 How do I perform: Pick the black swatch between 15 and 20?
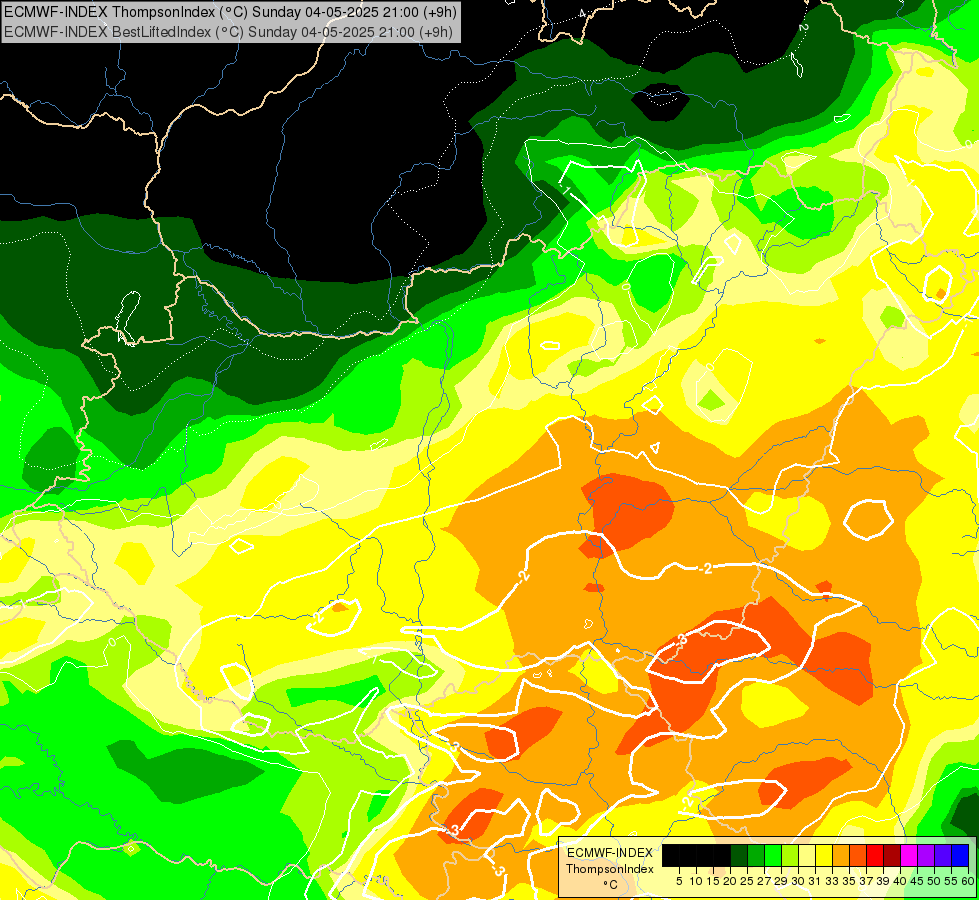pos(722,855)
